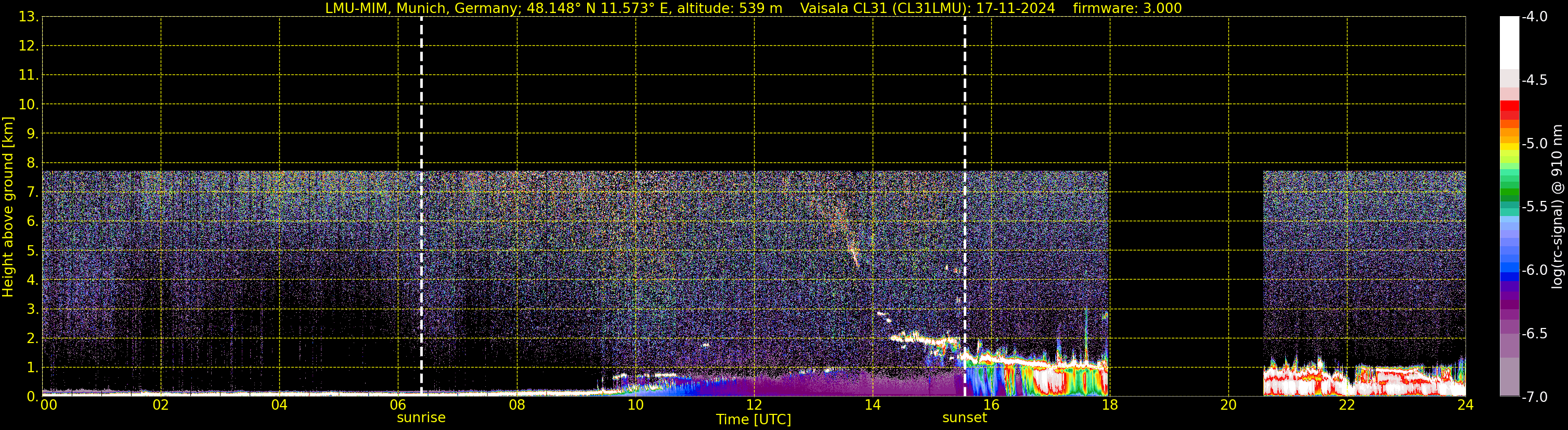The width and height of the screenshot is (1568, 430).
Task: Click the '5.' tick on the height axis
Action: tap(32, 251)
